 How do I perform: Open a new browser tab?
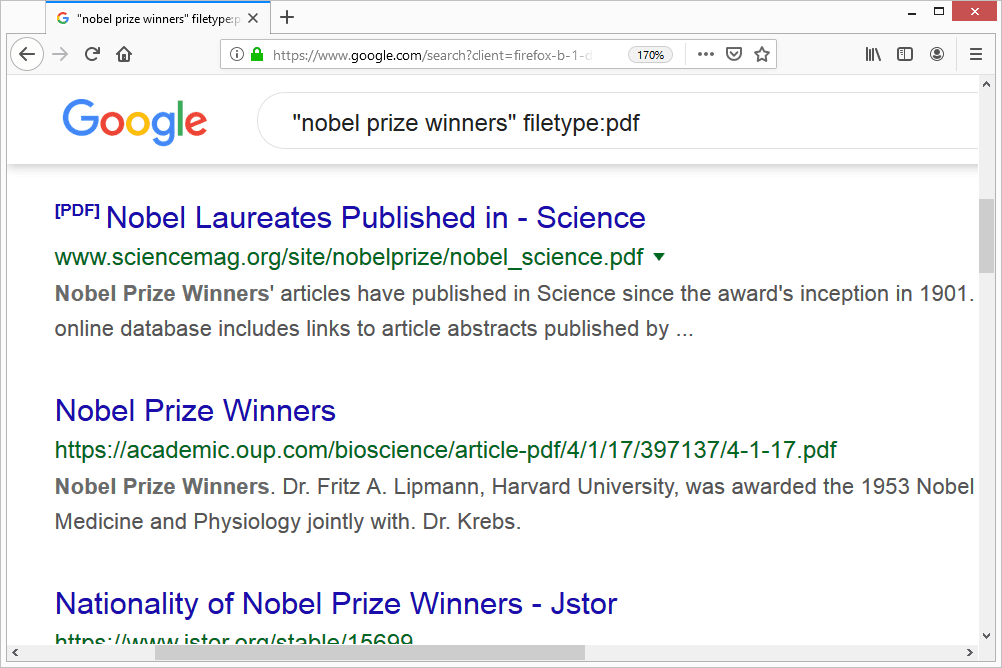coord(287,17)
